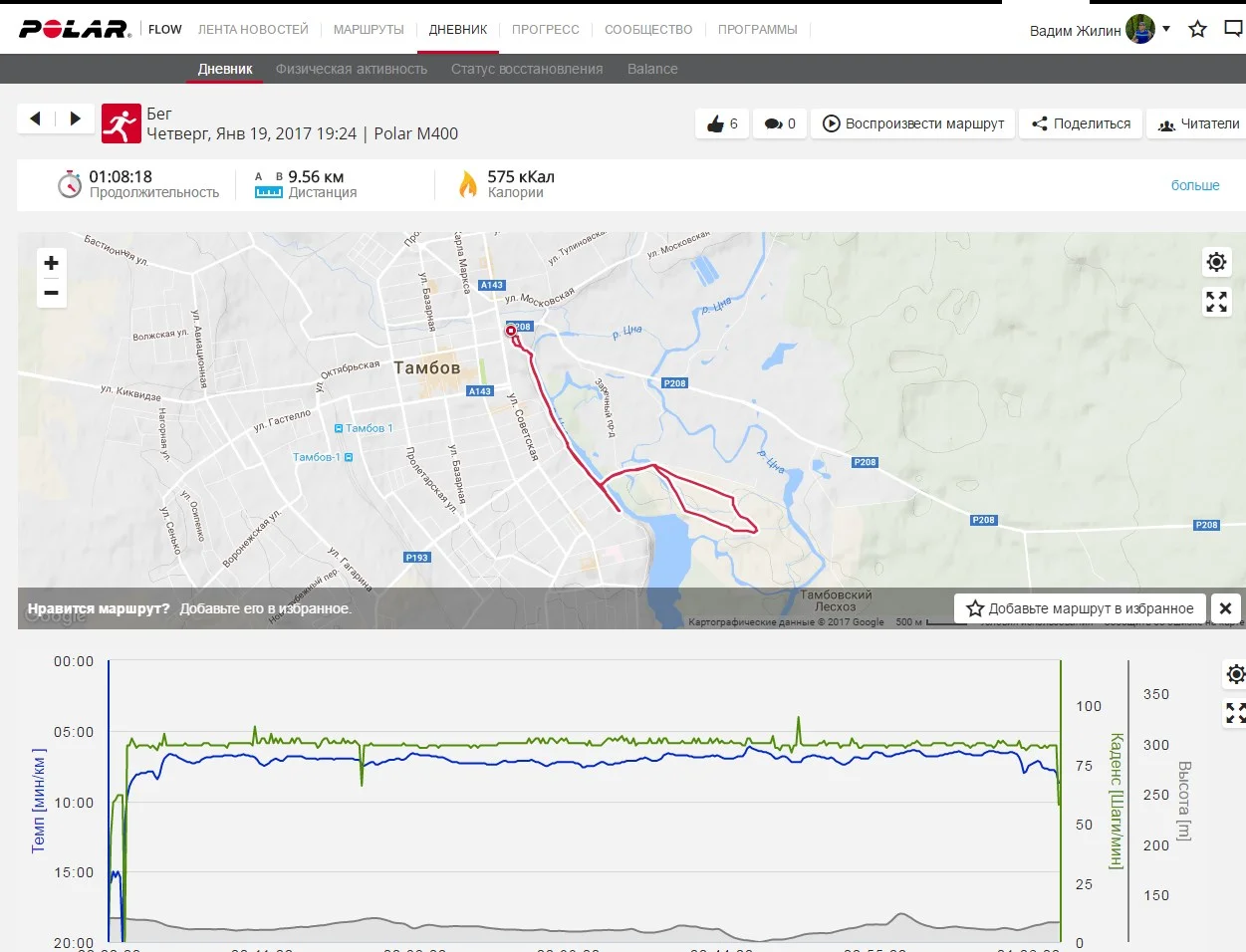1246x952 pixels.
Task: Click Высота axis label on chart
Action: coord(1183,802)
